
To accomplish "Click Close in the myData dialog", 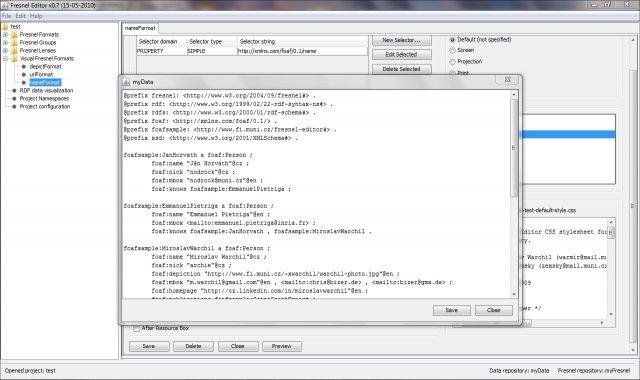I will pos(493,310).
